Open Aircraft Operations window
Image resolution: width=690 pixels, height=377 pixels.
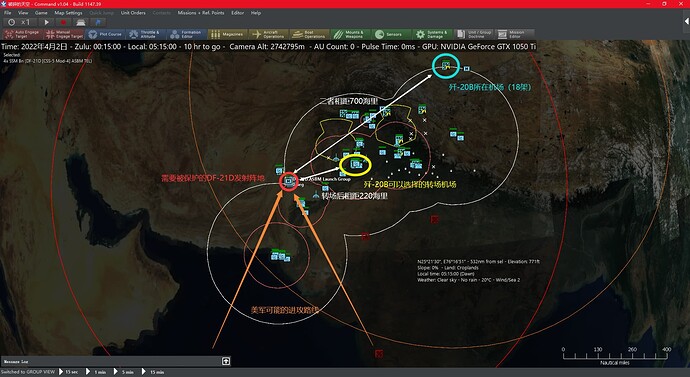[269, 34]
